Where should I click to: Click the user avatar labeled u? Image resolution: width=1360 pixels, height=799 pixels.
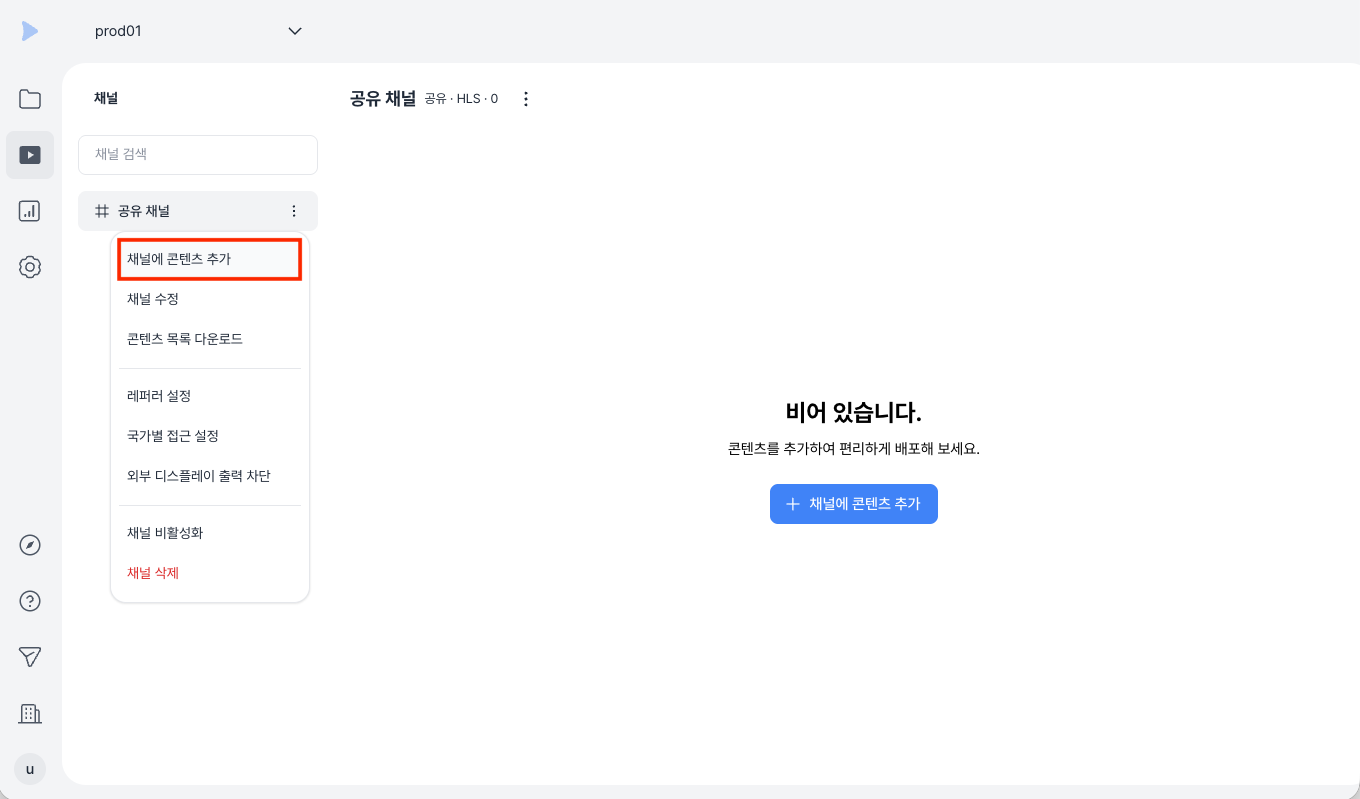click(30, 769)
